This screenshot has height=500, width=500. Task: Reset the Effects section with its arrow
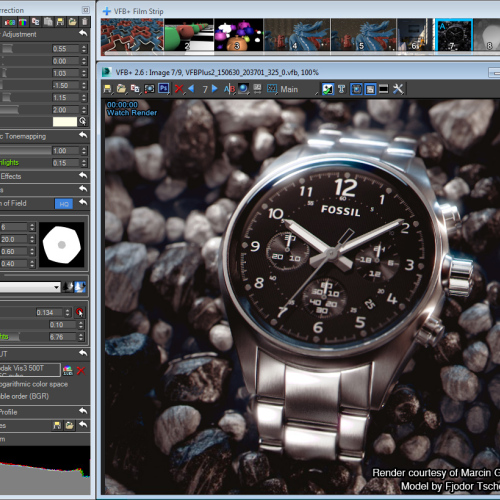point(83,175)
